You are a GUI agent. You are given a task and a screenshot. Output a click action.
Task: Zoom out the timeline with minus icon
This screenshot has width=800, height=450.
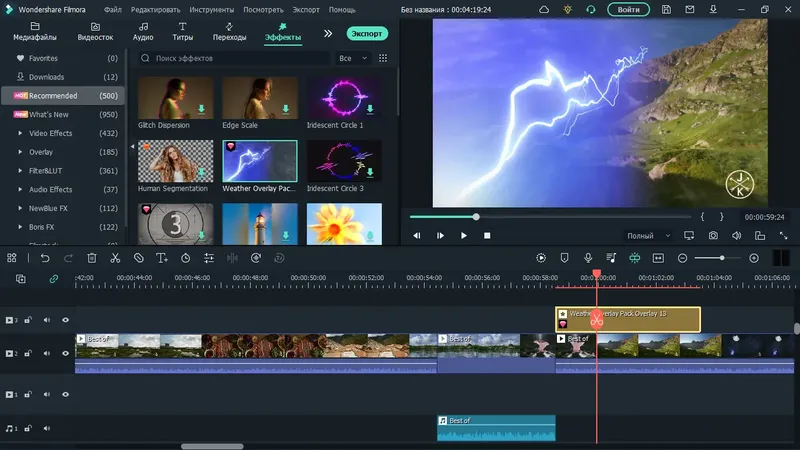683,258
